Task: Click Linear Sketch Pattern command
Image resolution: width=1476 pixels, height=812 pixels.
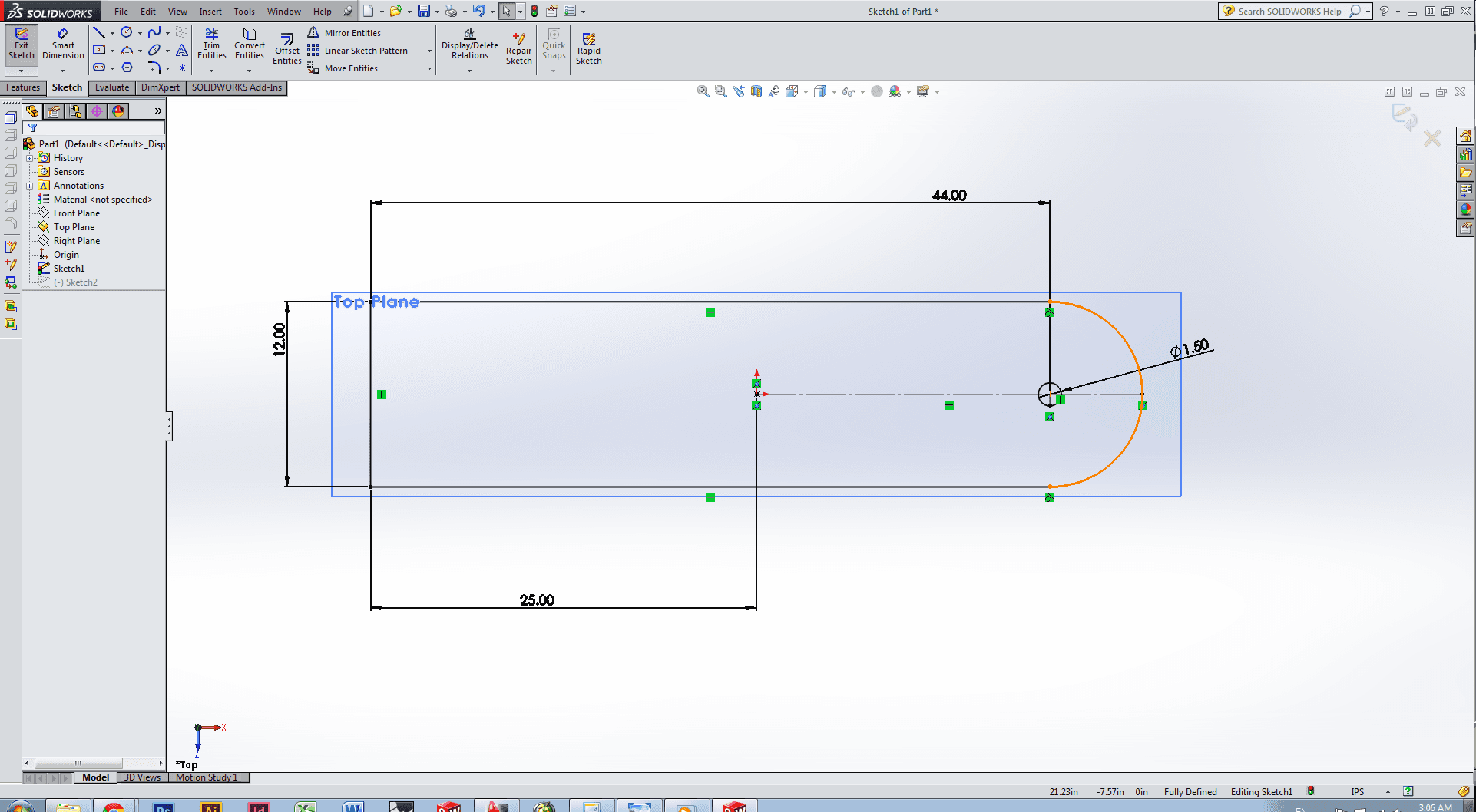Action: coord(358,51)
